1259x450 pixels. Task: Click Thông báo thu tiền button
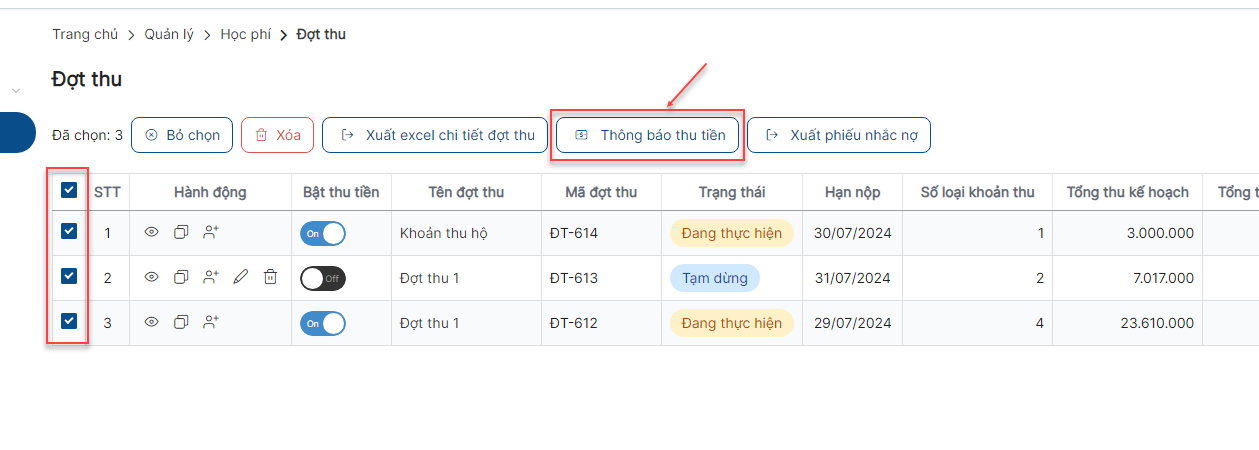[x=648, y=135]
